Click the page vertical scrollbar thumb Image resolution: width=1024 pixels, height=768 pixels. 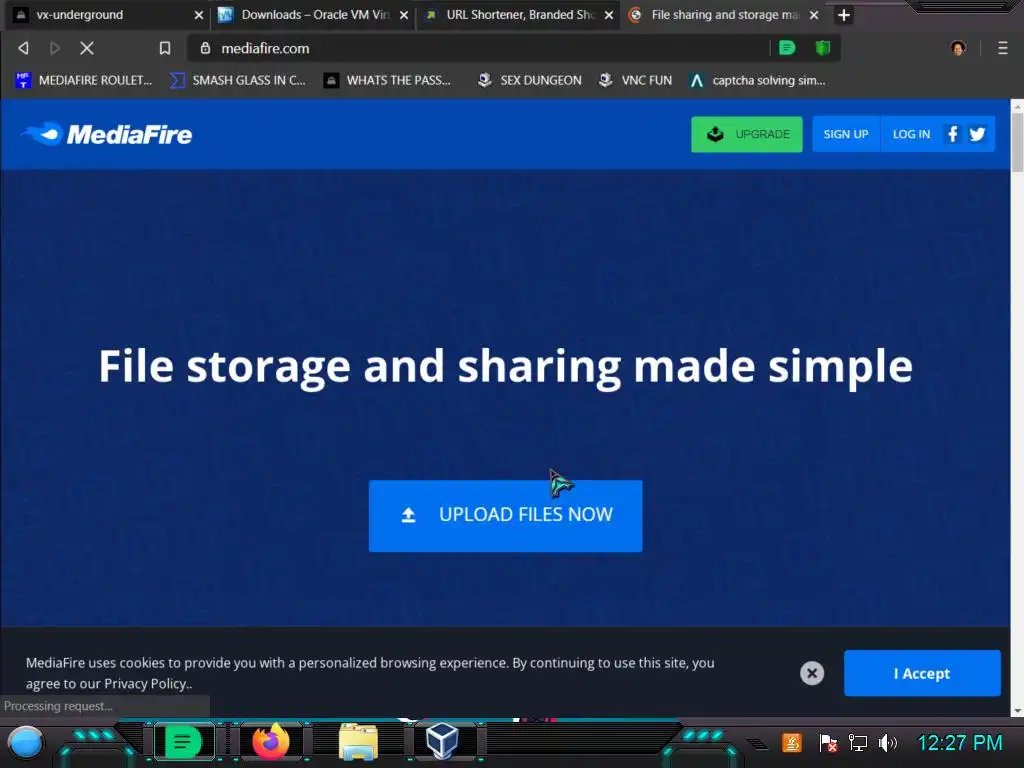coord(1017,142)
